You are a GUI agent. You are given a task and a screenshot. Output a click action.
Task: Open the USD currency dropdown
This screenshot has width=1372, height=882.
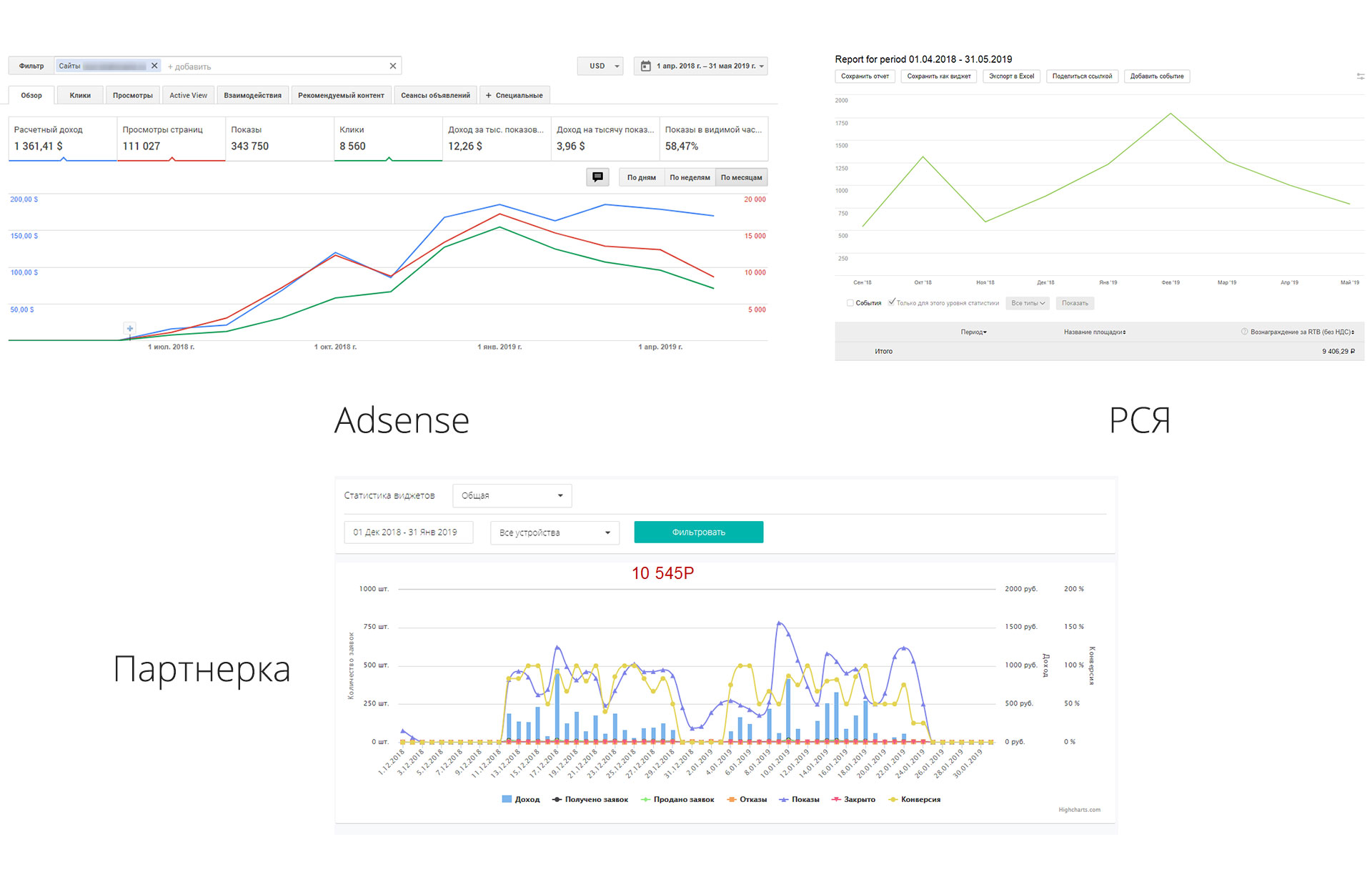pyautogui.click(x=600, y=66)
